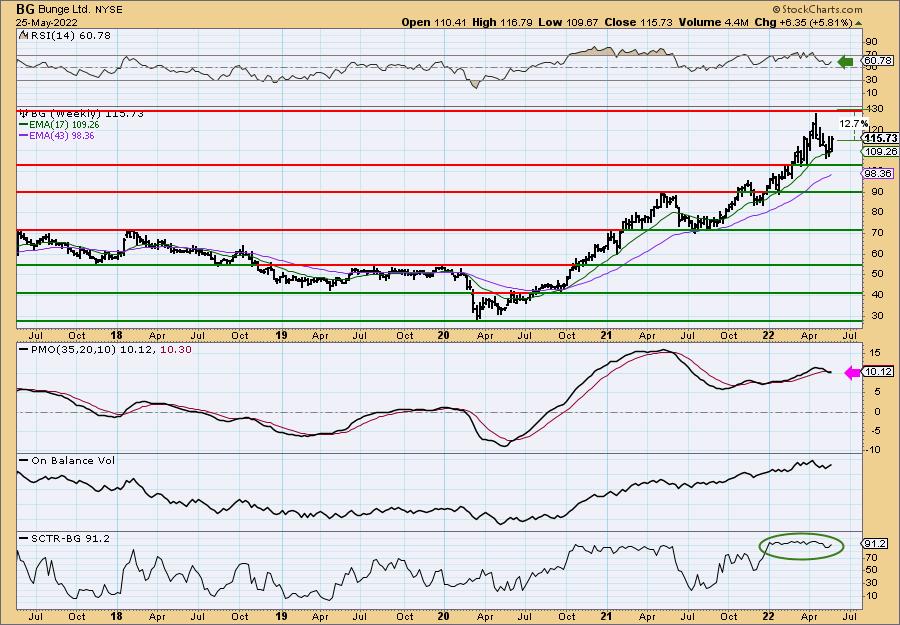Select the Bunge Ltd. company name
The width and height of the screenshot is (900, 625).
(x=62, y=10)
